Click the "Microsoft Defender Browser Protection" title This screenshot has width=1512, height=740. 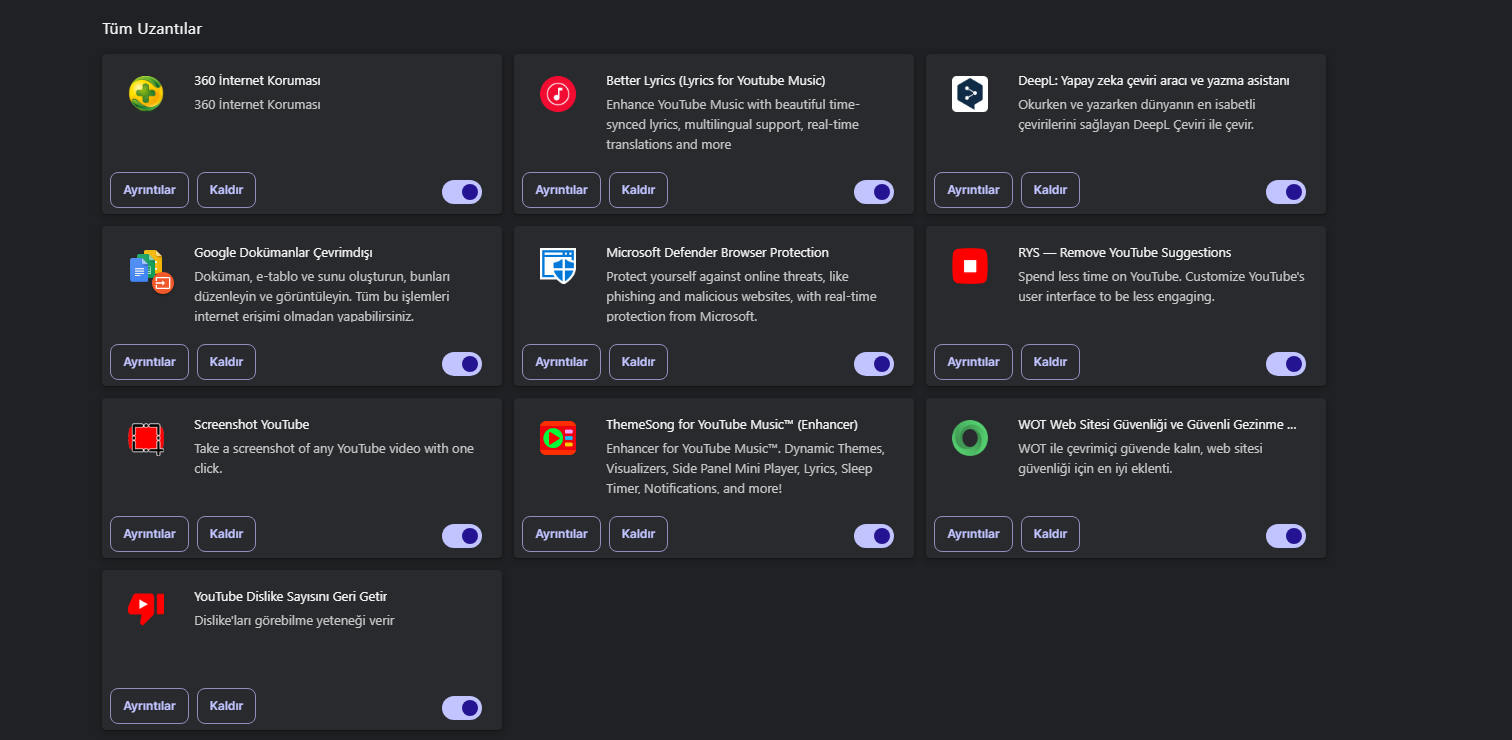point(717,252)
